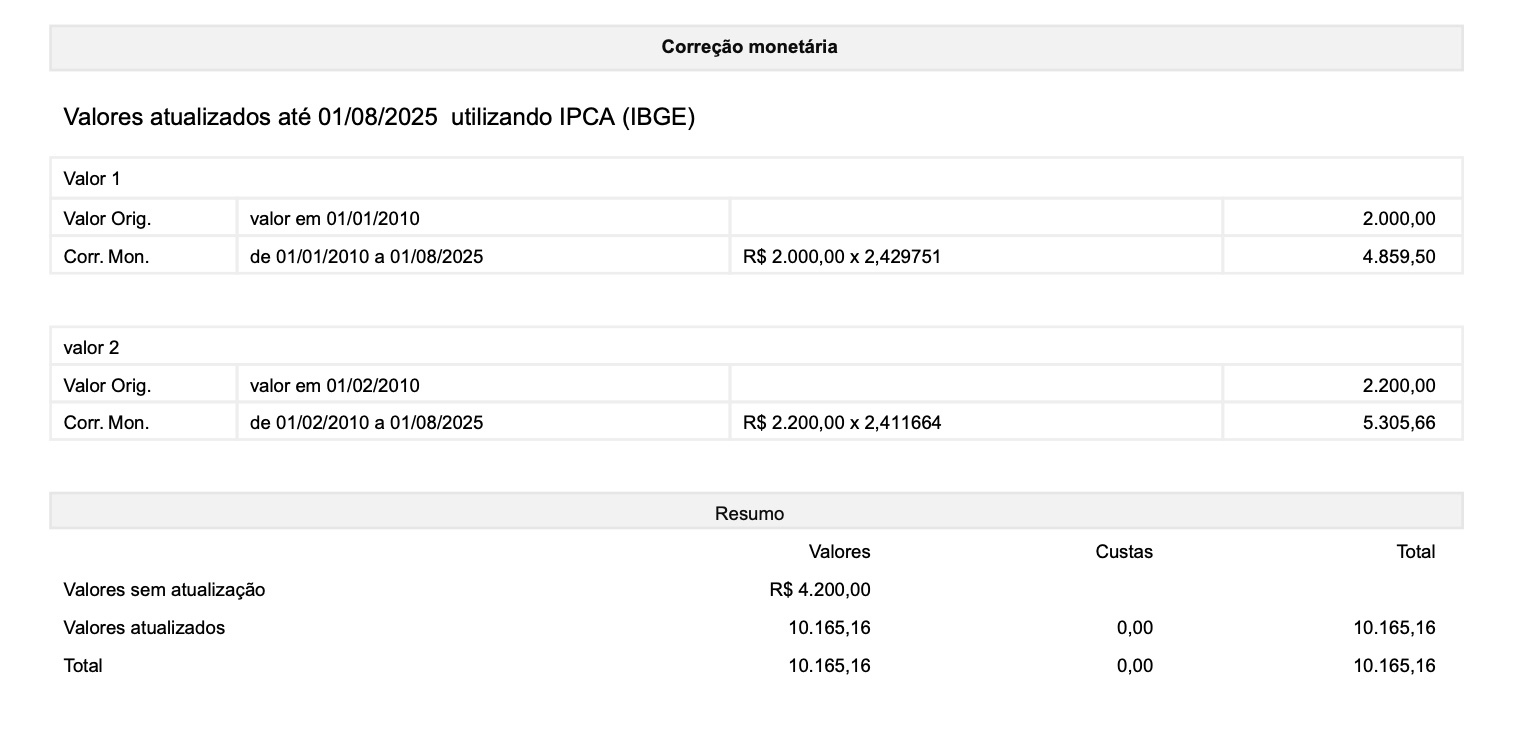Click the Correção monetária title bar
Screen dimensions: 1522x730
click(x=749, y=47)
